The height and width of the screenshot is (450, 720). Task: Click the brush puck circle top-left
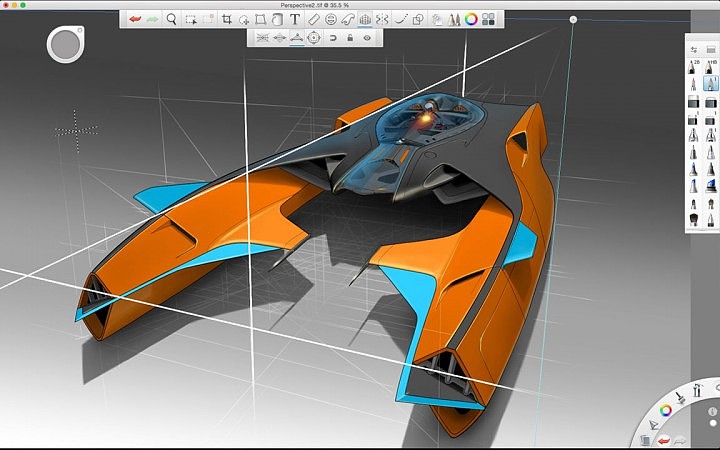(x=65, y=44)
